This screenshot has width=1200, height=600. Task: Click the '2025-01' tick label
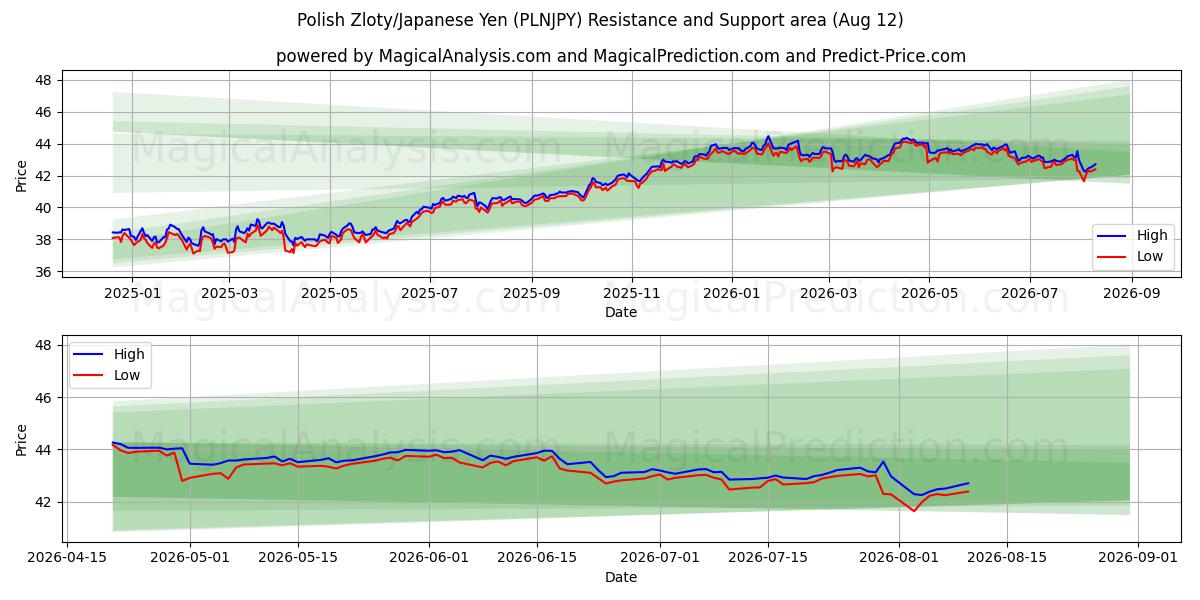point(131,294)
